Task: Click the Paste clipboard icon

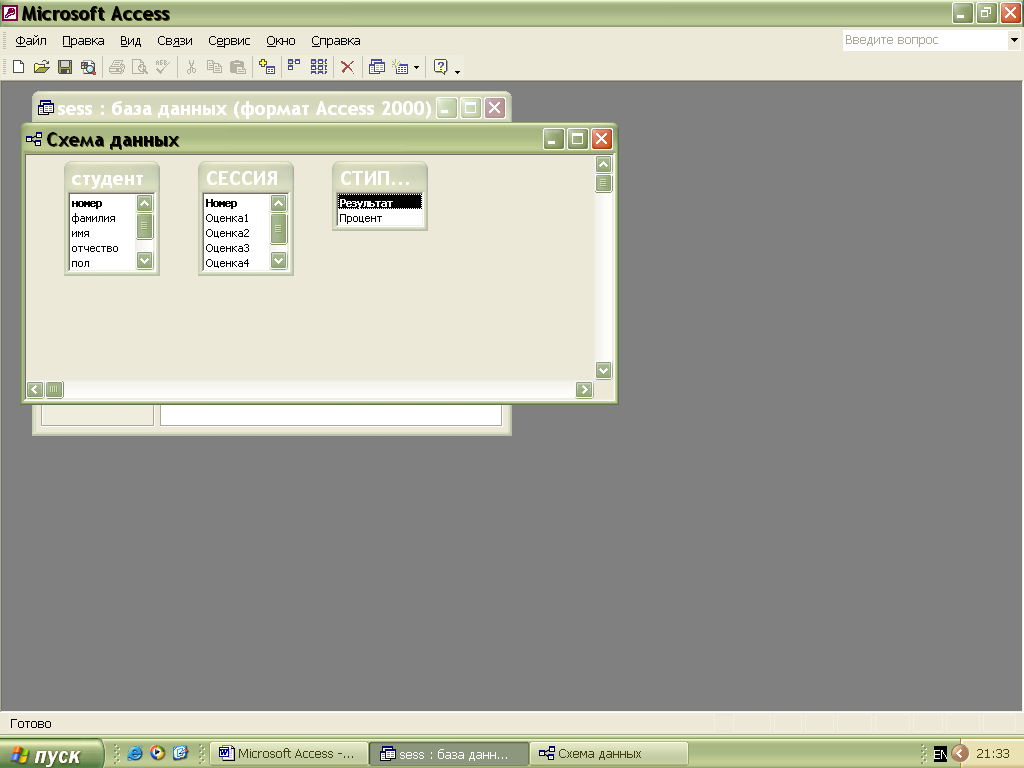Action: (238, 67)
